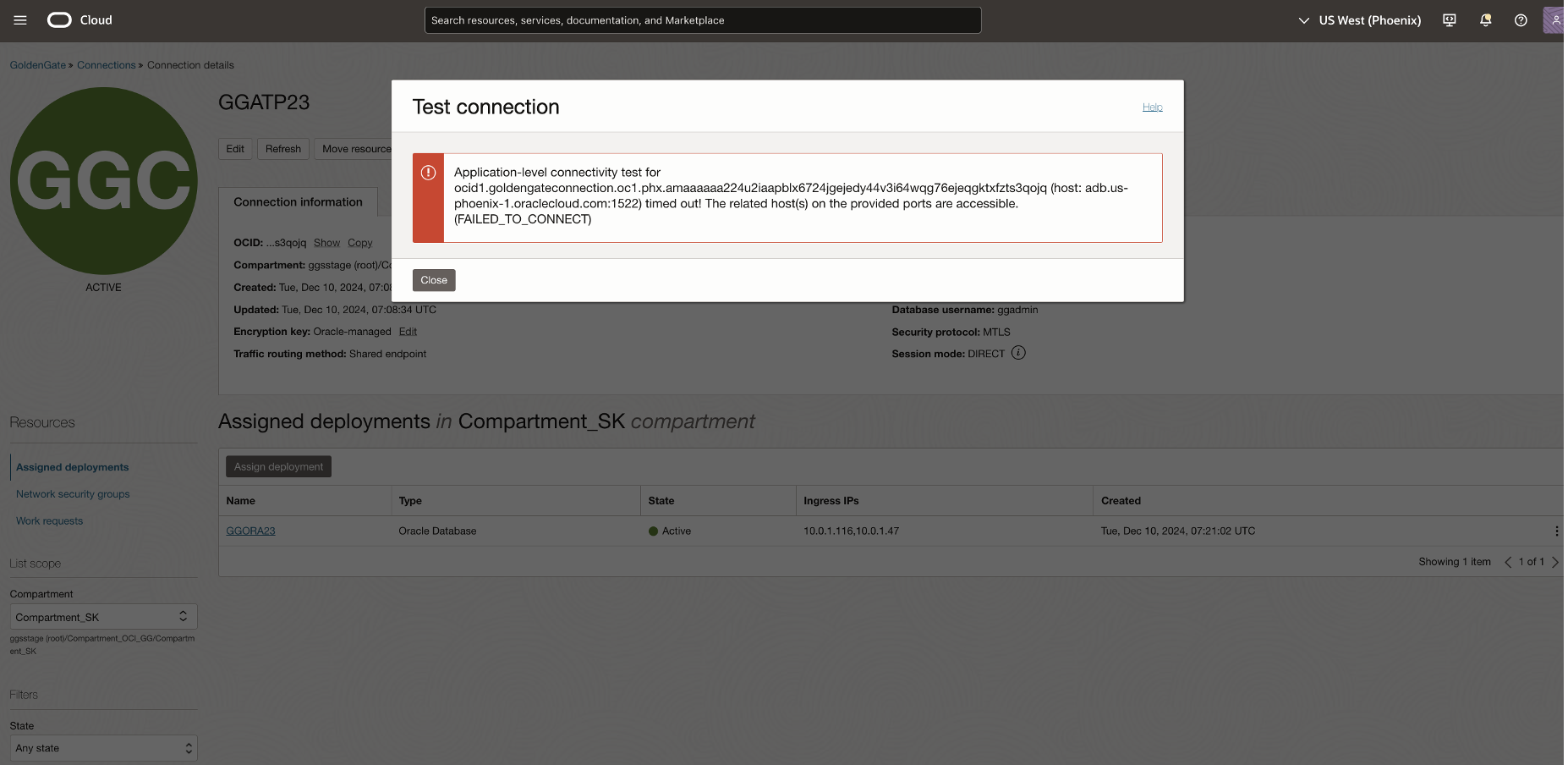Go to next page of deployments
Image resolution: width=1568 pixels, height=765 pixels.
pos(1554,562)
